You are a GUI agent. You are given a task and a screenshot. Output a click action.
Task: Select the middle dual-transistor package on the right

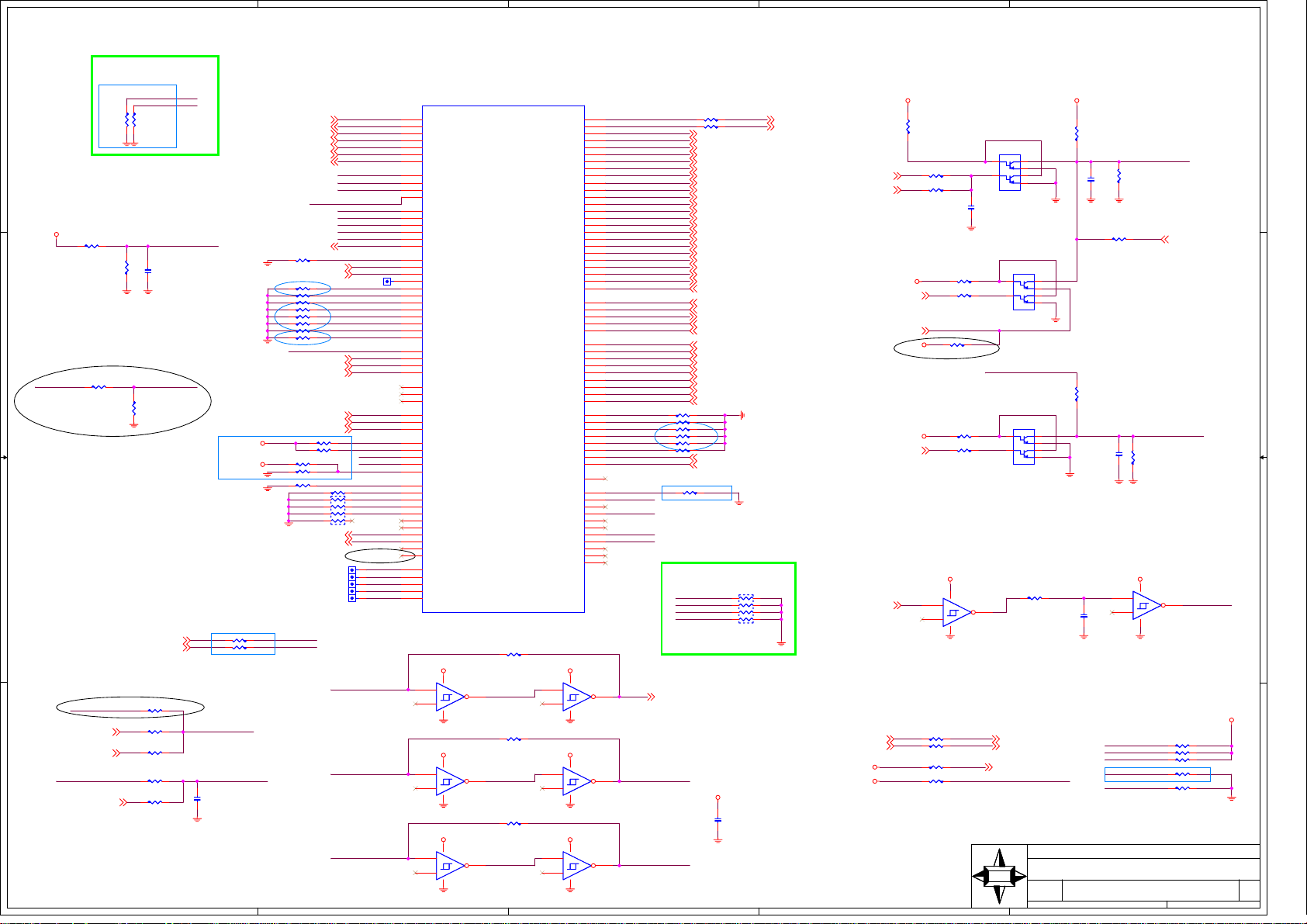(x=1024, y=292)
